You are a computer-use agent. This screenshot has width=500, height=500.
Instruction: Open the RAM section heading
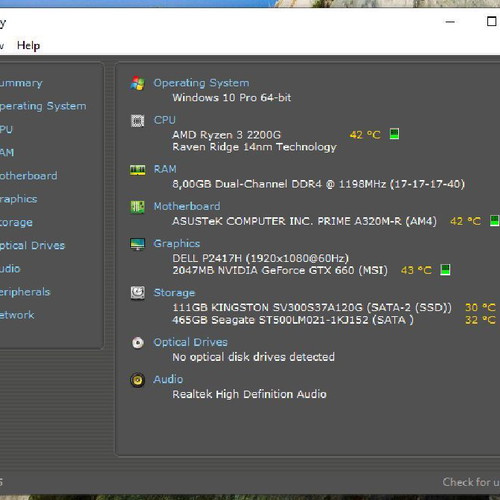tap(165, 169)
